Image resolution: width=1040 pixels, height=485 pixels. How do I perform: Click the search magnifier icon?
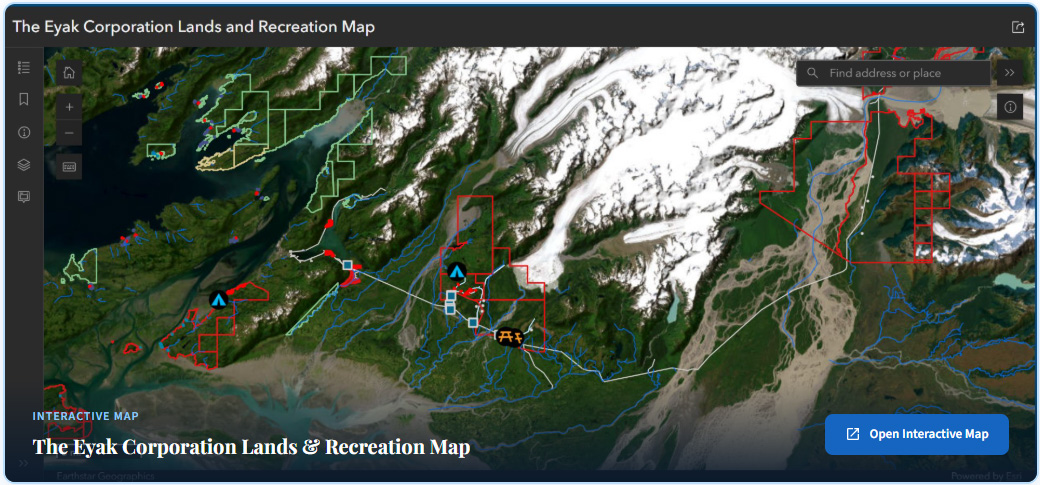812,73
